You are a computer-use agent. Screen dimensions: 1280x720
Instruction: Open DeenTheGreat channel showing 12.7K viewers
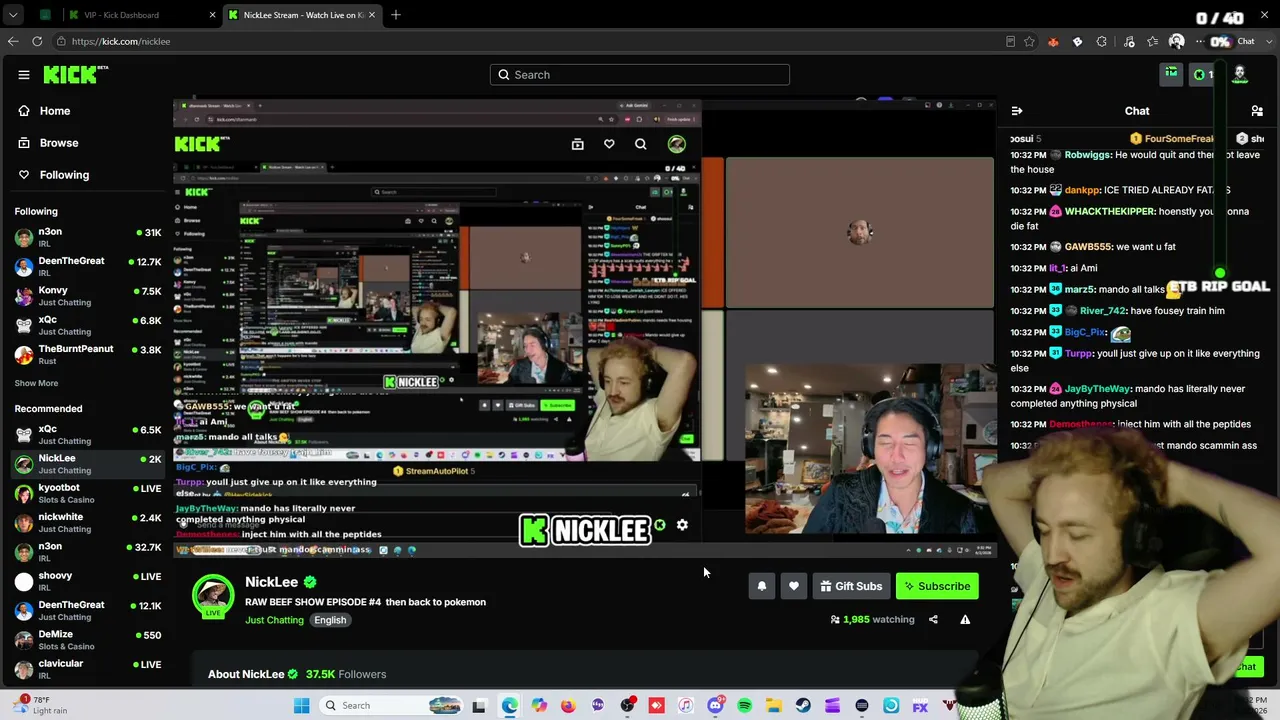pos(88,266)
